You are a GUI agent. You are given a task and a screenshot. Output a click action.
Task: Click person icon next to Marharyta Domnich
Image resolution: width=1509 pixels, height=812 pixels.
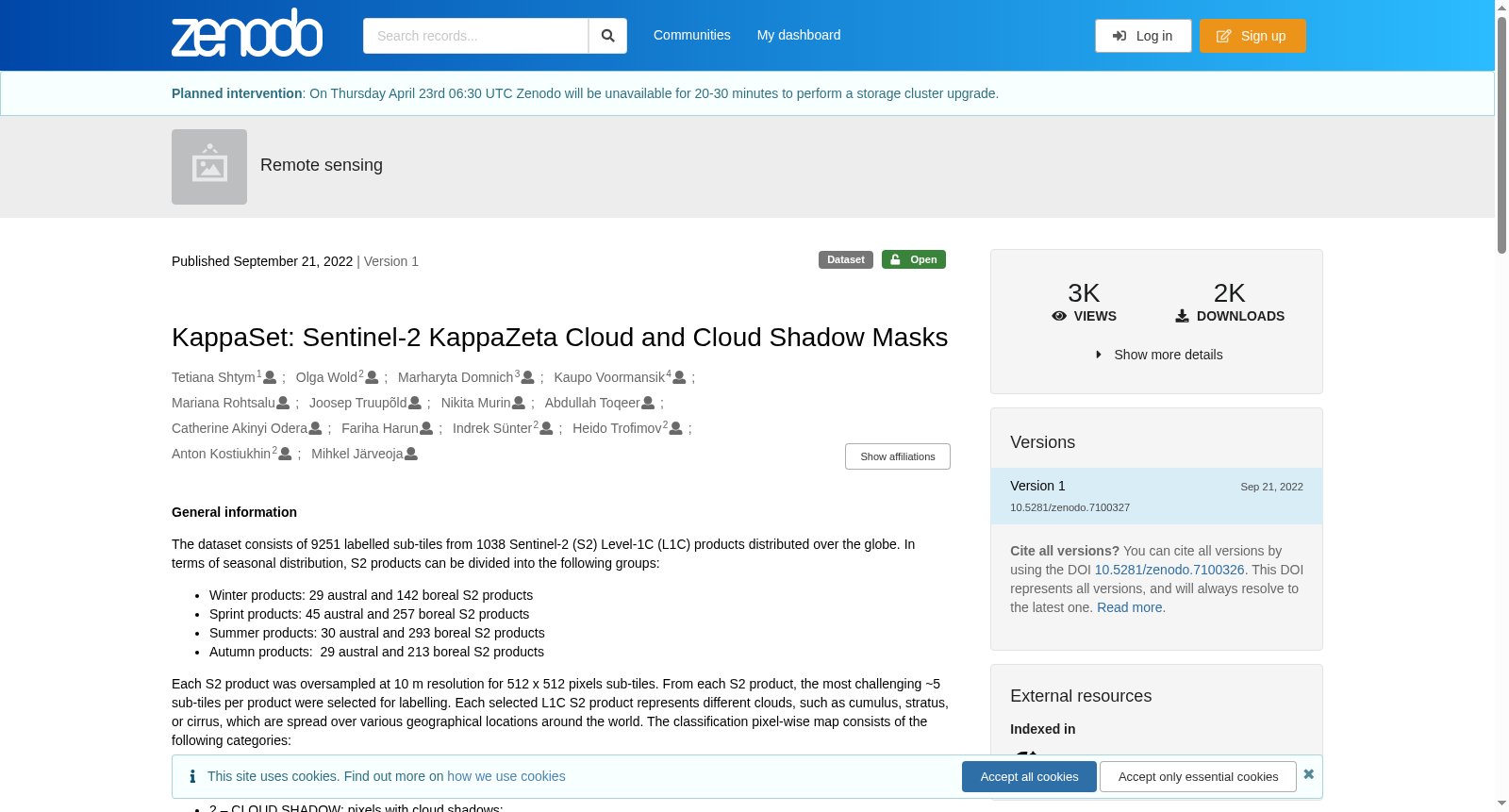pos(528,377)
